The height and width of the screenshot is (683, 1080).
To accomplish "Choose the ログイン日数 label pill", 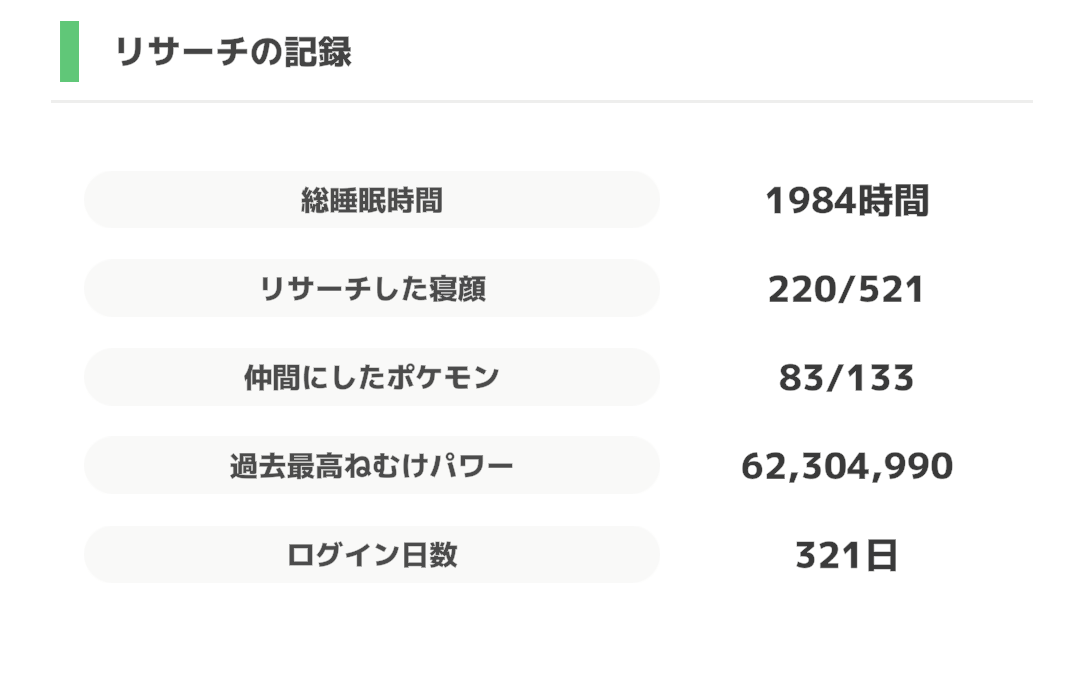I will point(371,554).
